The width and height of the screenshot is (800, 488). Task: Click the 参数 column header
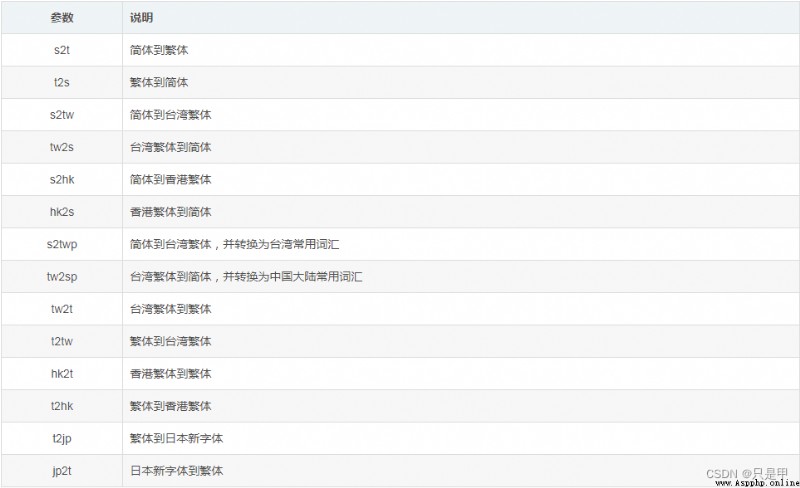click(62, 17)
